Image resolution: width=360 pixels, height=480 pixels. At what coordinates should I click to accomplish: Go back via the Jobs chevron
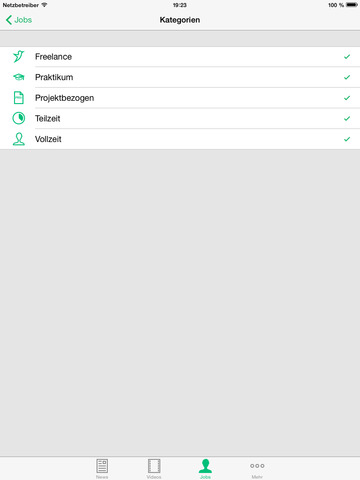point(19,20)
